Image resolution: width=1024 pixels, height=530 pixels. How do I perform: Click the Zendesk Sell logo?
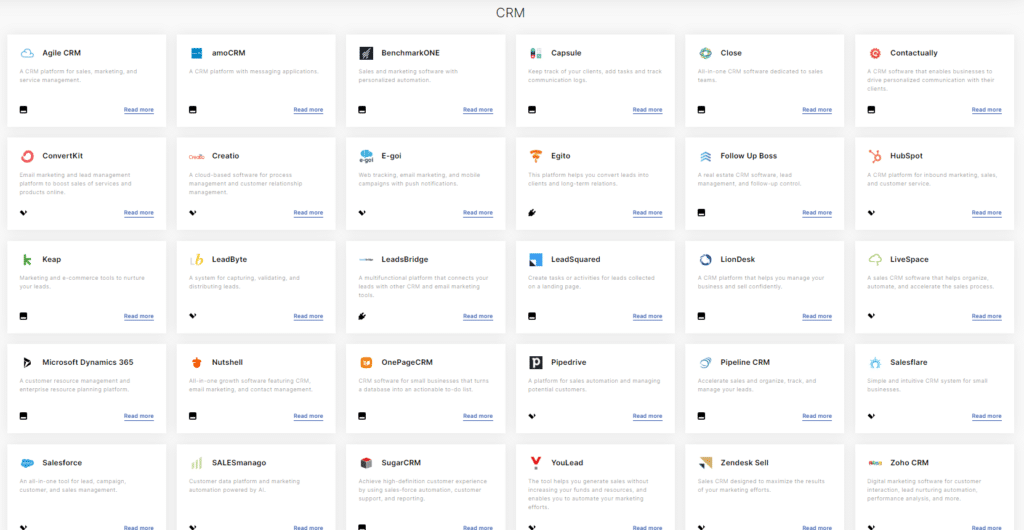[705, 463]
